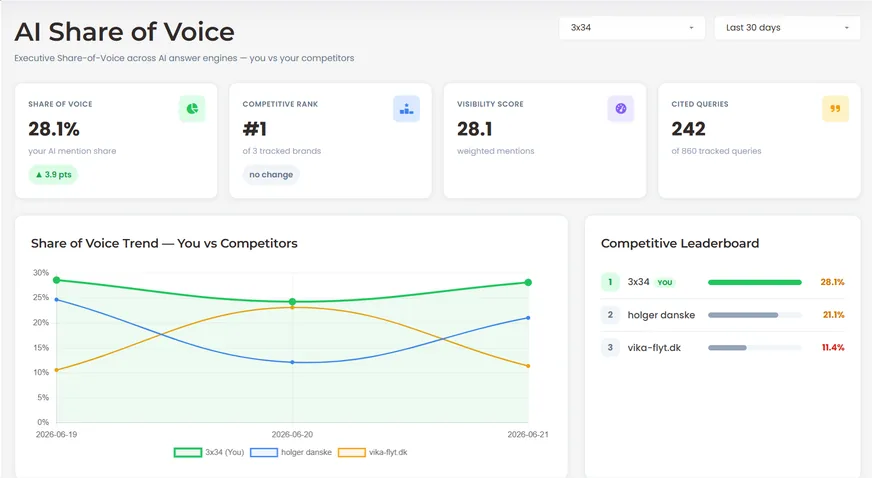Open the Last 30 days date range dropdown
Screen dimensions: 872x478
coord(787,28)
